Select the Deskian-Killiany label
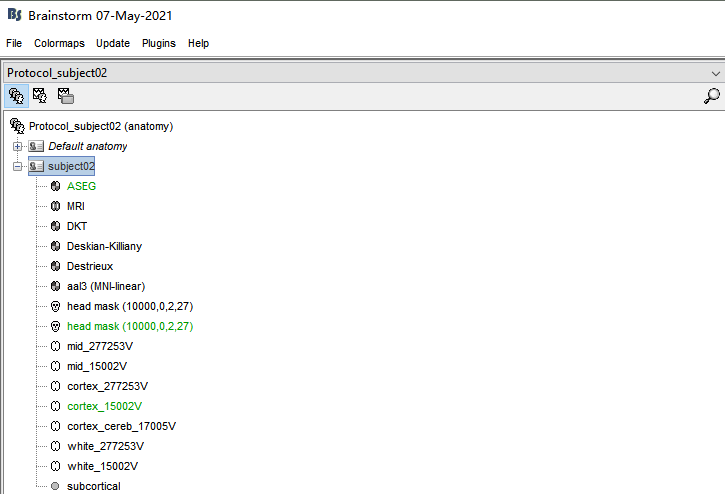The height and width of the screenshot is (494, 725). [104, 246]
